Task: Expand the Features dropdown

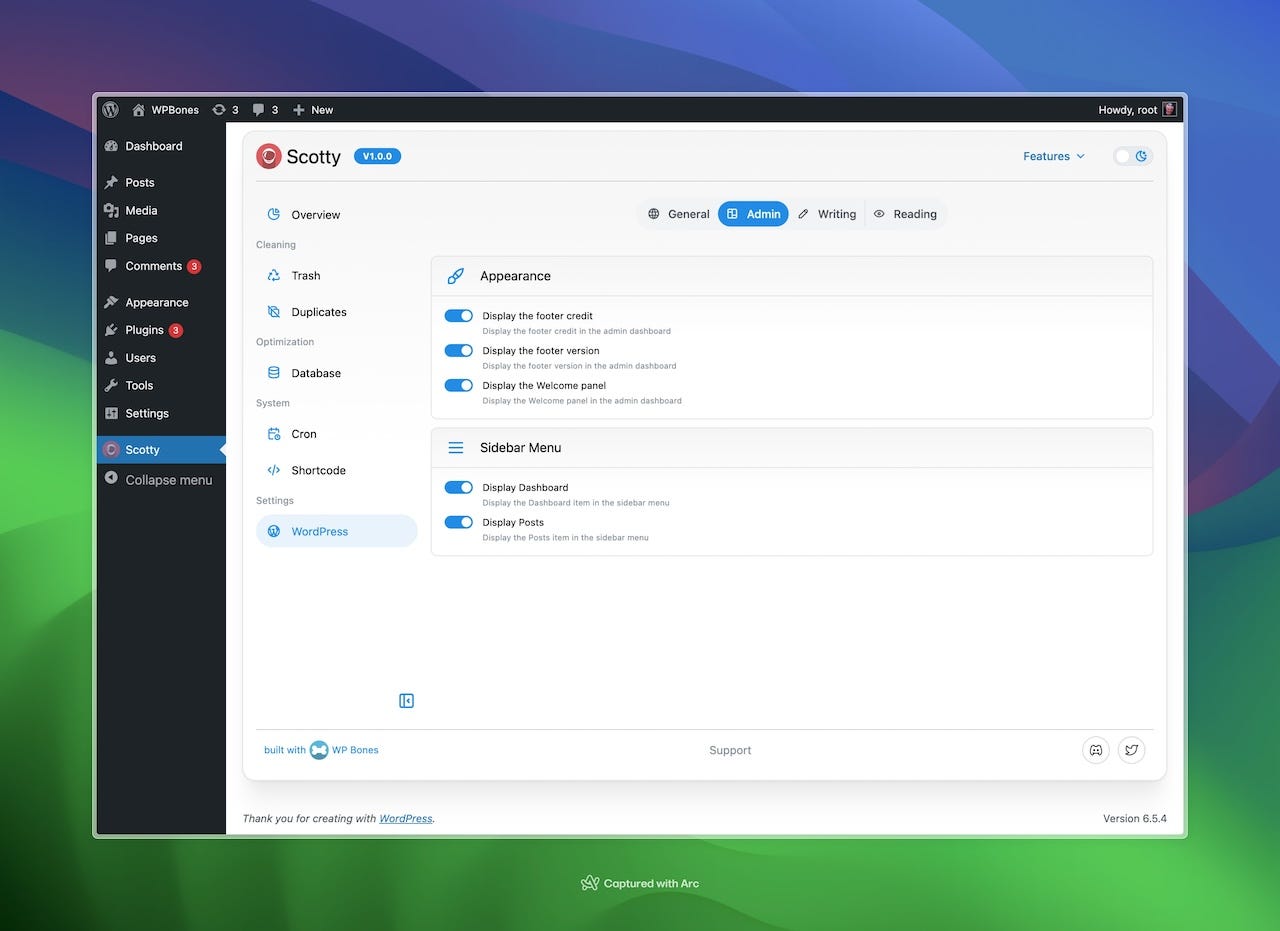Action: (x=1053, y=156)
